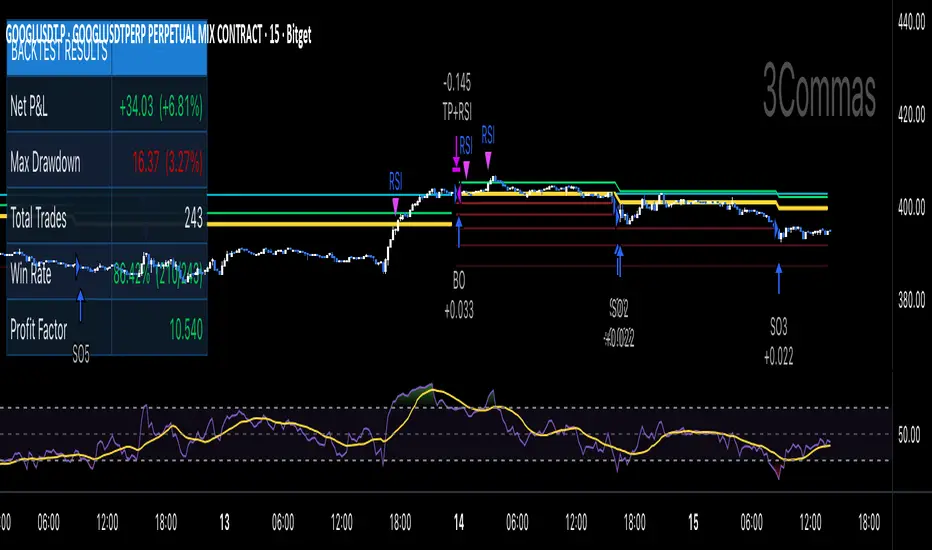Click date 13 on the time axis
The width and height of the screenshot is (932, 550).
coord(224,523)
